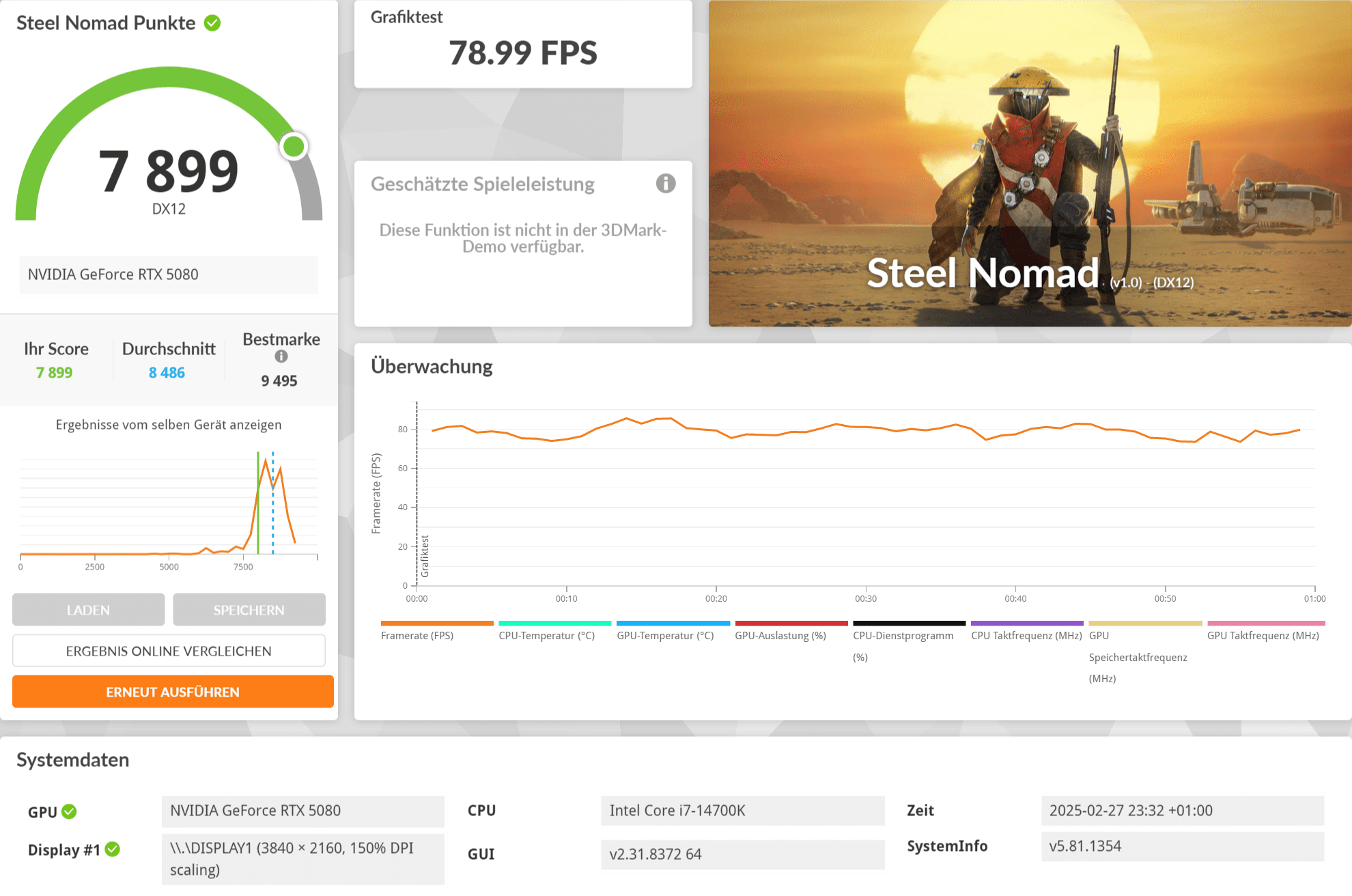The width and height of the screenshot is (1352, 896).
Task: Click the Steel Nomad benchmark image
Action: point(1030,164)
